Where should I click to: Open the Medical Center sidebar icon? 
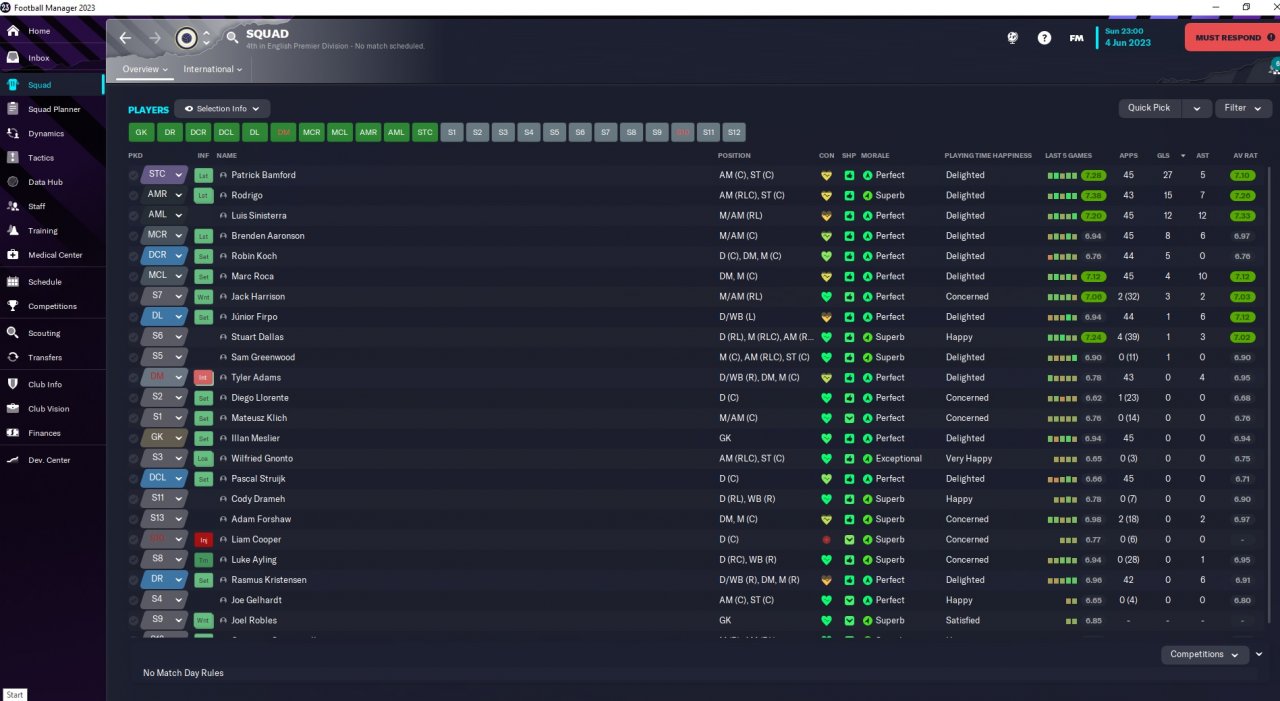point(13,255)
